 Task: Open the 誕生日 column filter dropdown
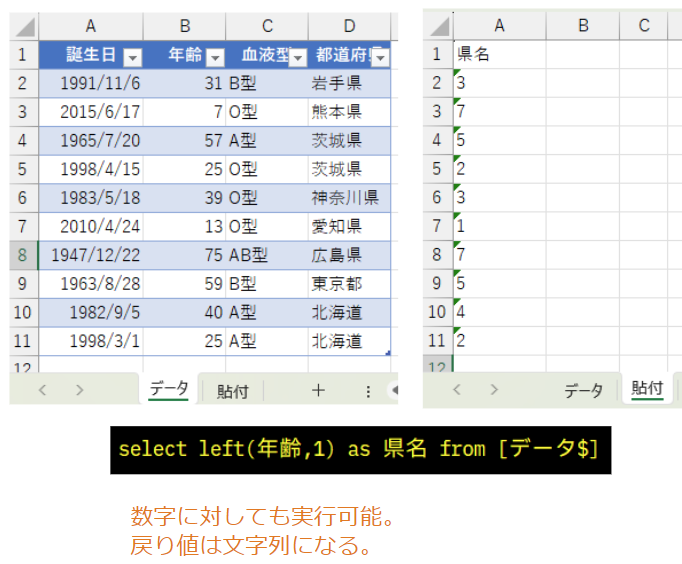133,57
